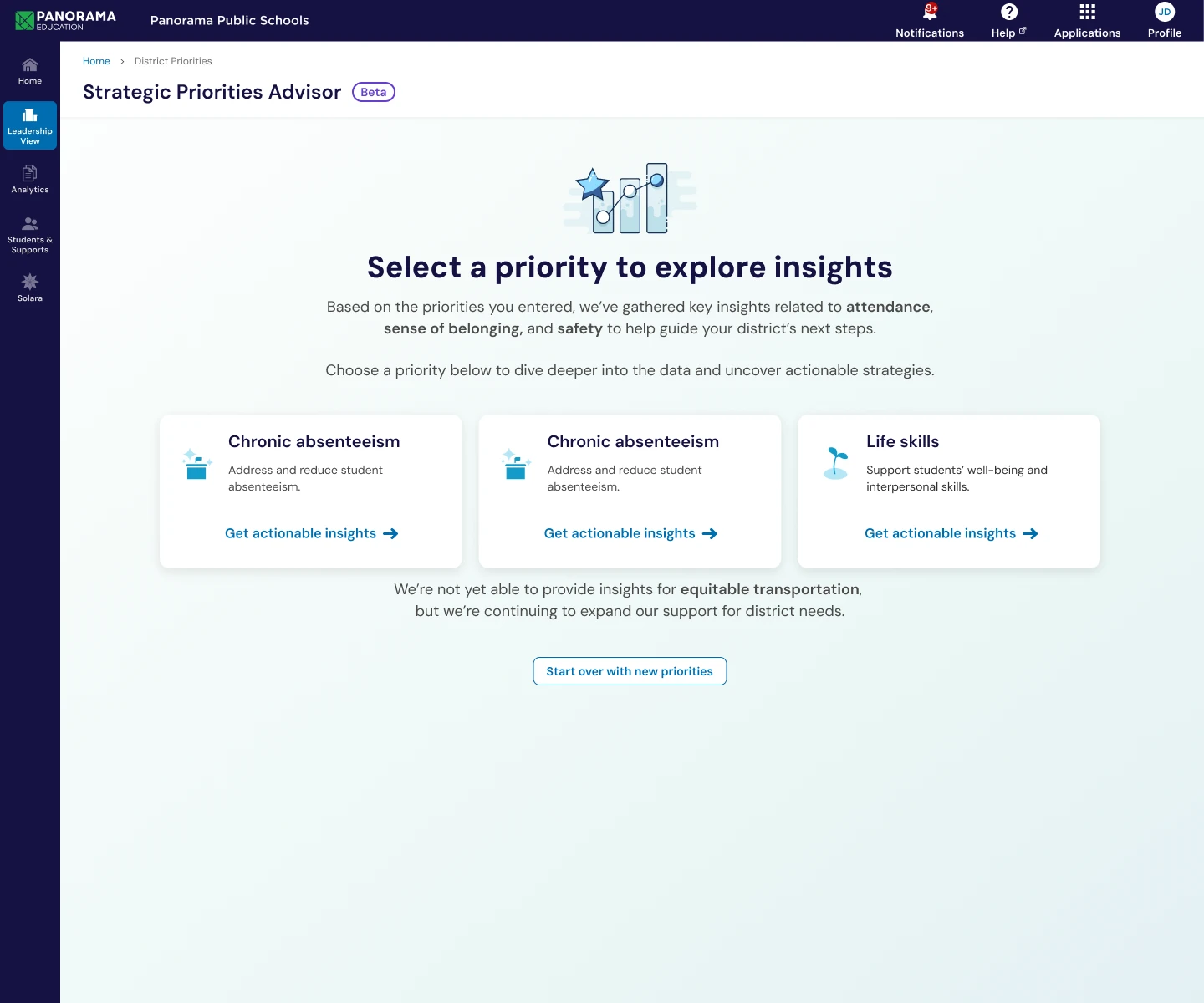Open the Applications grid icon
The image size is (1204, 1003).
pyautogui.click(x=1087, y=12)
